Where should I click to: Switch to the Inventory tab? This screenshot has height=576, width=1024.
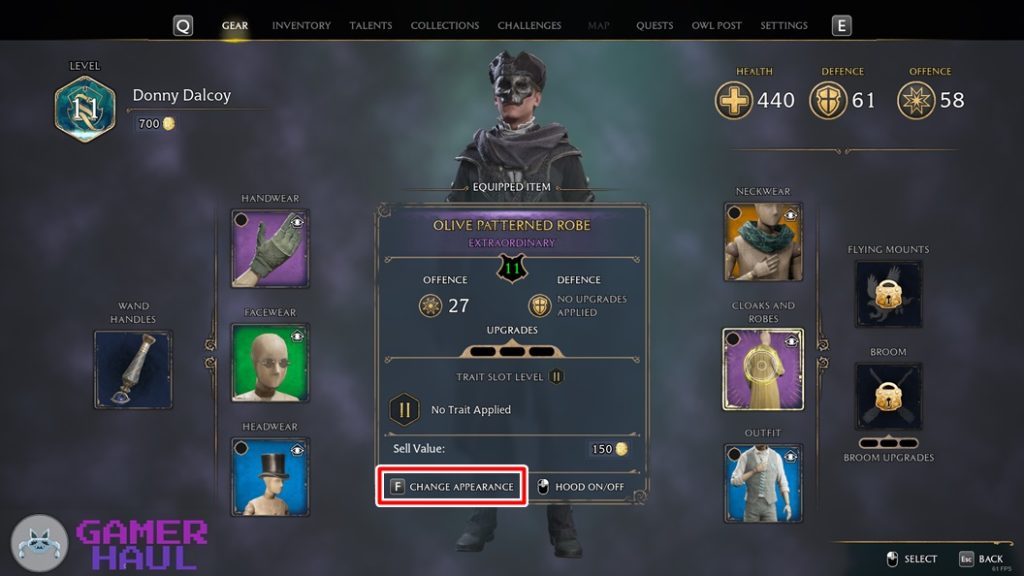[x=301, y=25]
